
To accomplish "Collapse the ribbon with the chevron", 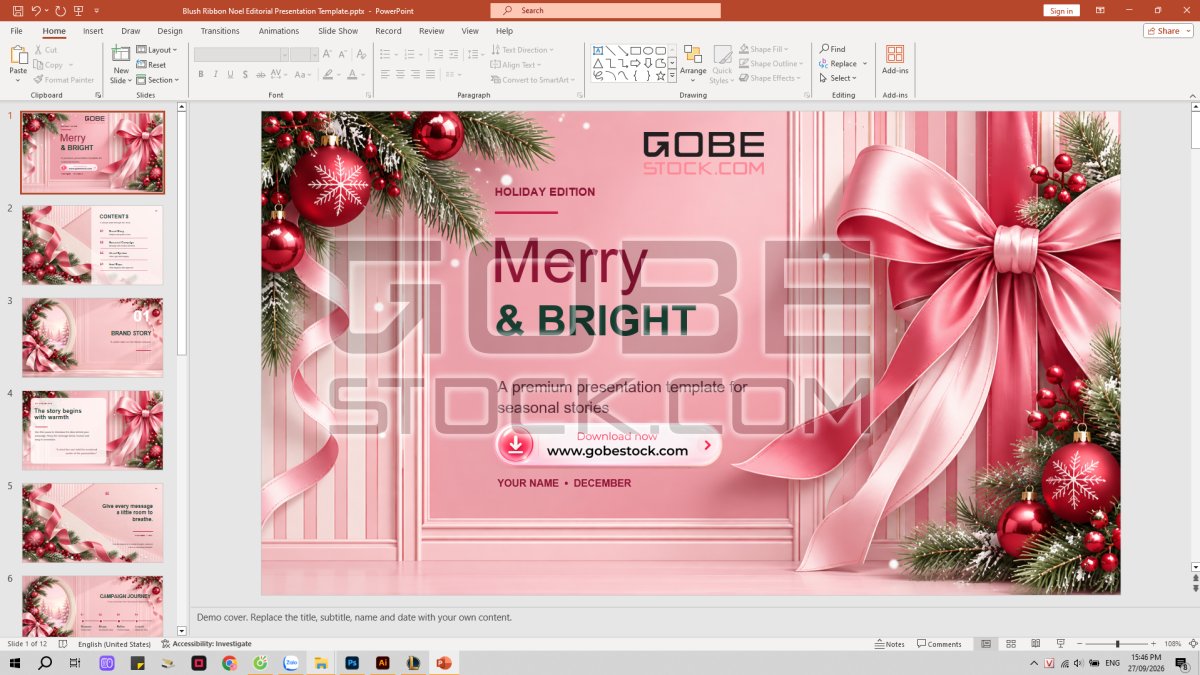I will (x=1192, y=95).
